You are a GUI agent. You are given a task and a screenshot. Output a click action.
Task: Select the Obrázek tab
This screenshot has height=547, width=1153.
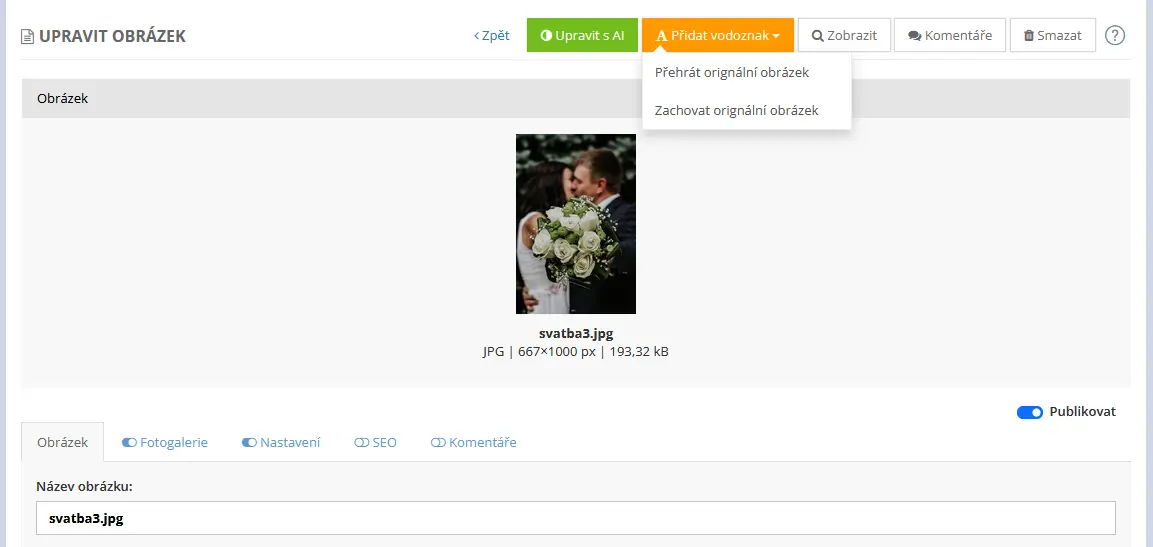(63, 443)
